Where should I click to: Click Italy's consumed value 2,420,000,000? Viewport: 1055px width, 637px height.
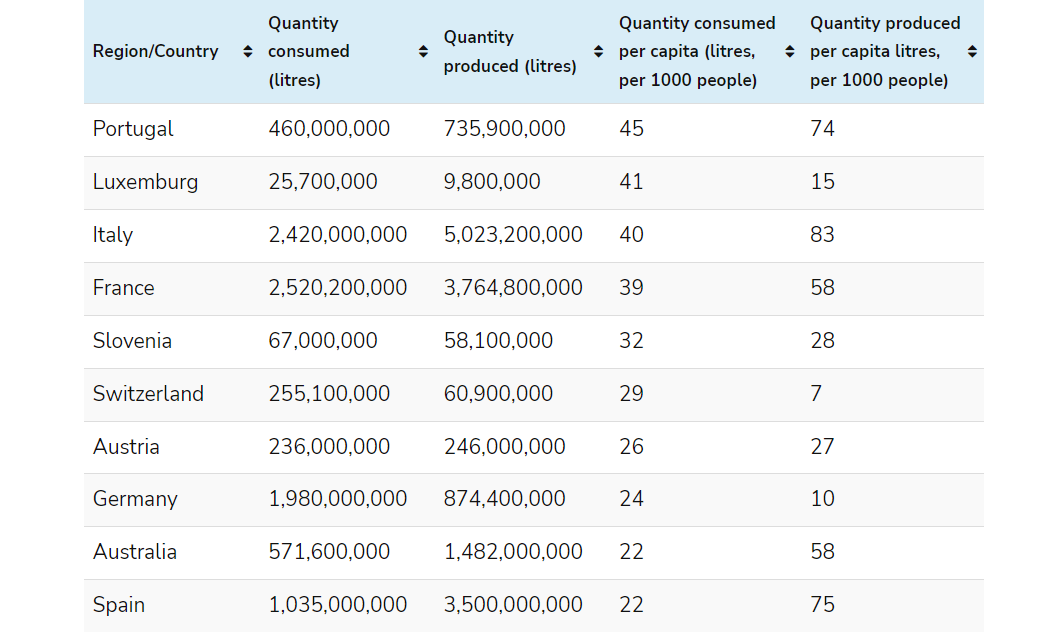coord(338,235)
